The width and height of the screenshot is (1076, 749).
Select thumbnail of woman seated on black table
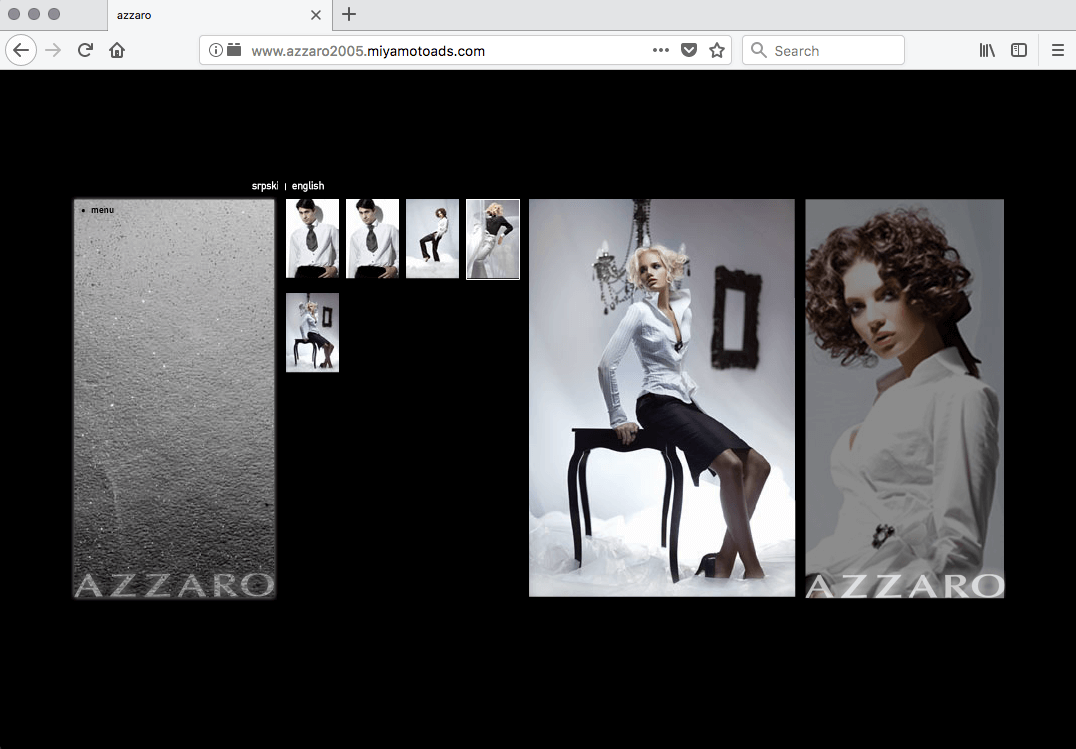(x=312, y=332)
